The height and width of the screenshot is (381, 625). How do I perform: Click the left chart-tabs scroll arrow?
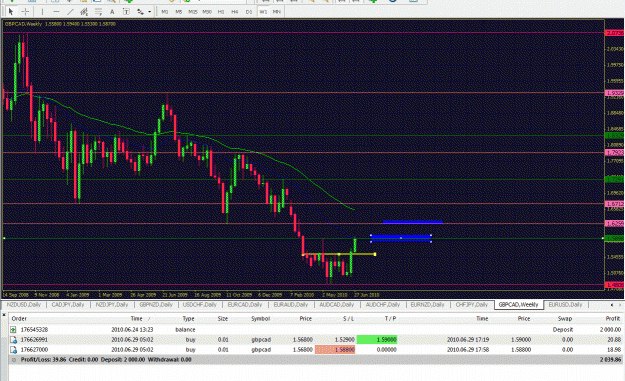coord(612,305)
